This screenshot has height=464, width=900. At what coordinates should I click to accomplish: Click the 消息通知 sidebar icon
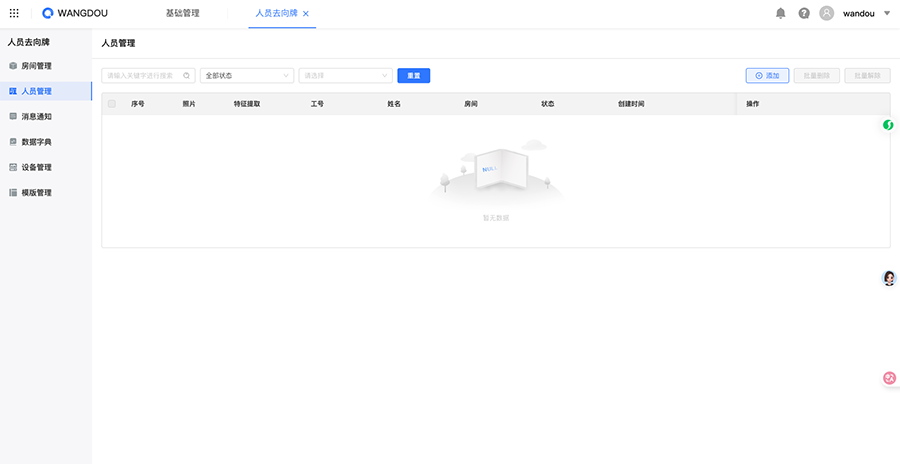pyautogui.click(x=13, y=117)
